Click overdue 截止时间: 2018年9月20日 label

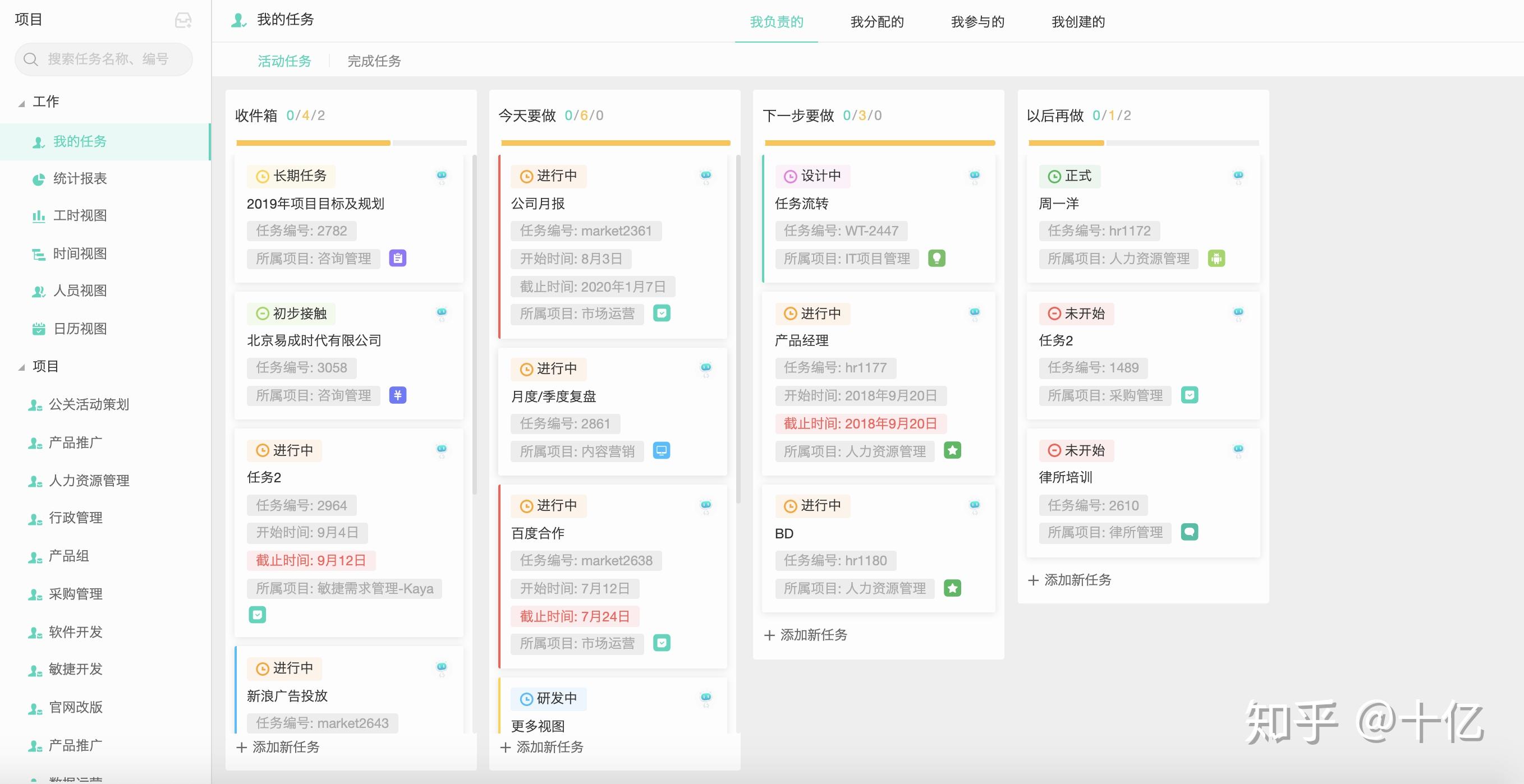(x=861, y=424)
